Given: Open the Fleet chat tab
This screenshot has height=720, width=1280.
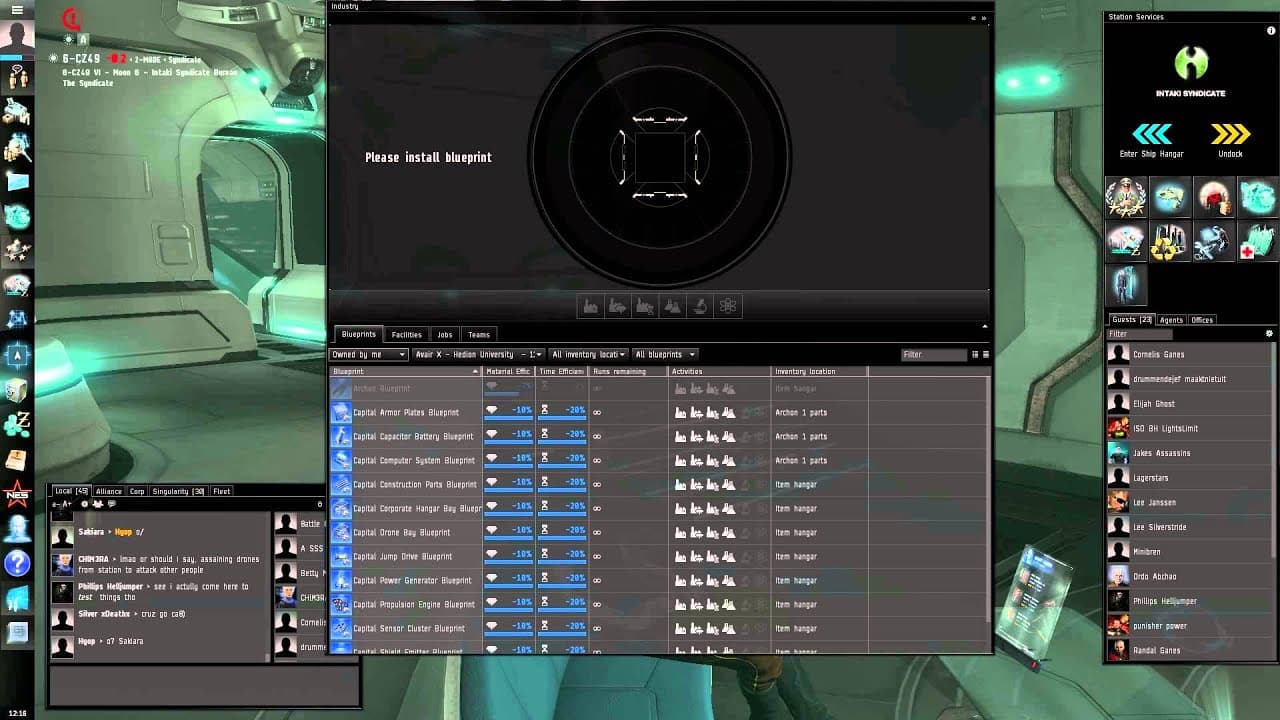Looking at the screenshot, I should pos(222,491).
